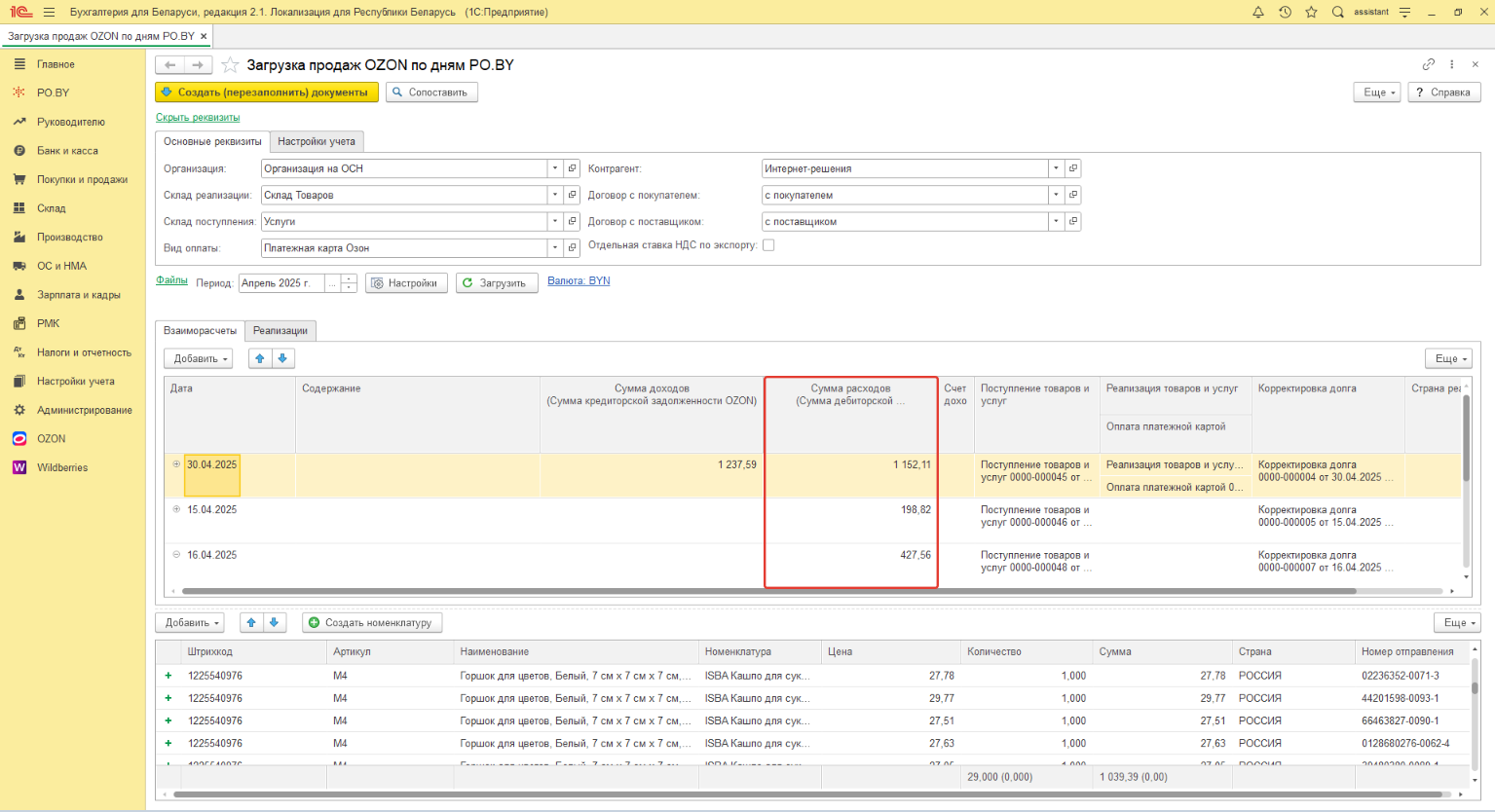Move the Взаиморасчеты row up with the arrow
This screenshot has height=812, width=1495.
point(260,358)
